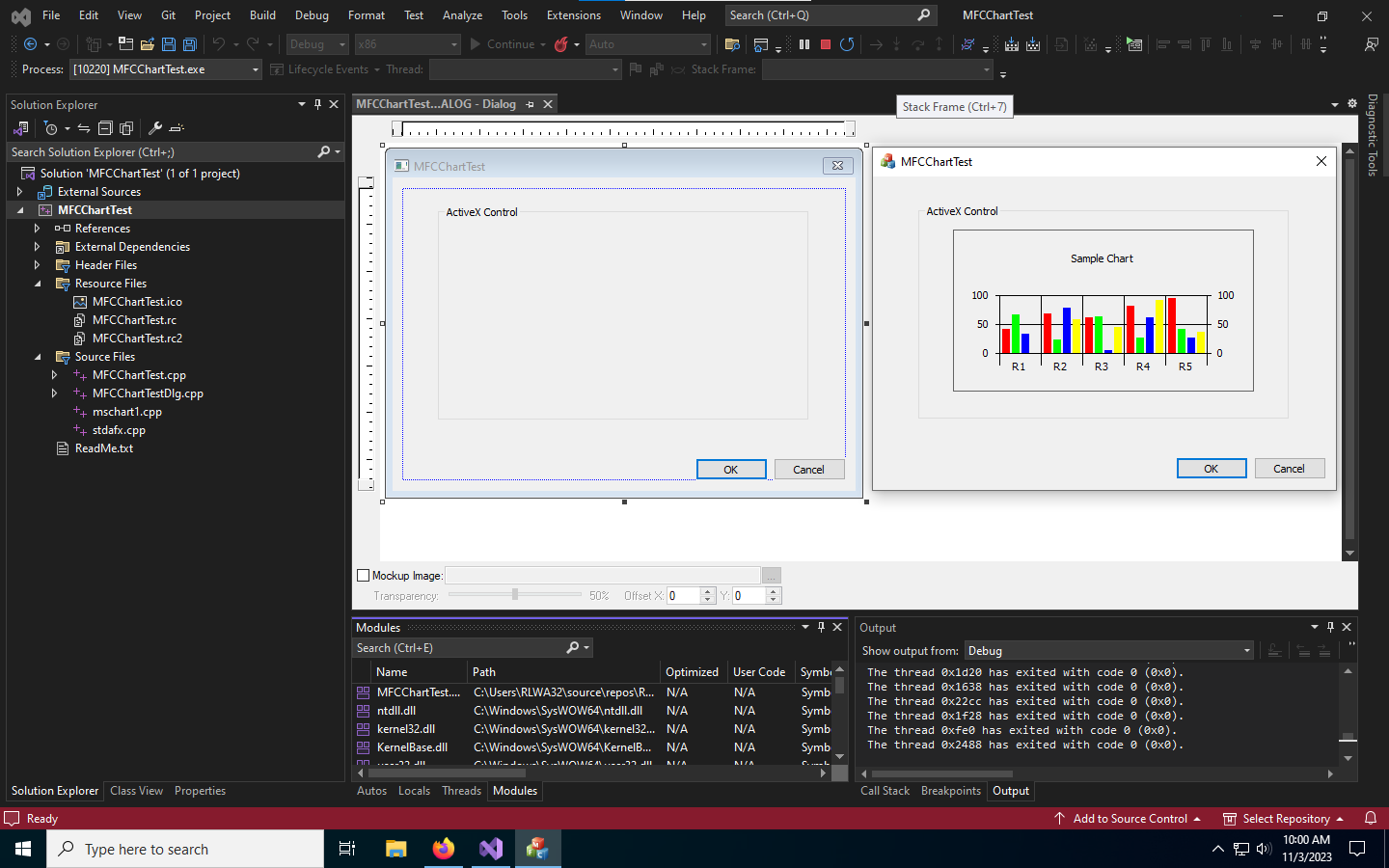Collapse All in Solution Explorer toolbar
The height and width of the screenshot is (868, 1389).
(x=105, y=128)
